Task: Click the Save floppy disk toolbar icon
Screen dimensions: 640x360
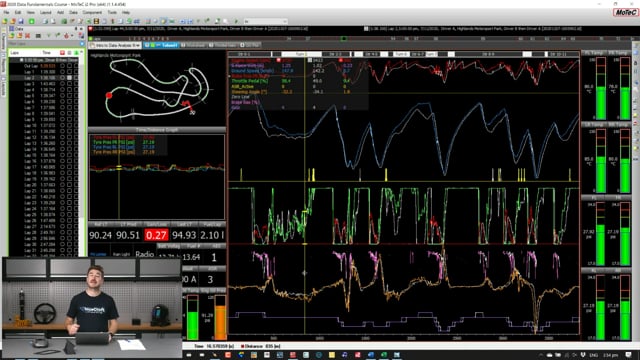Action: (20, 21)
